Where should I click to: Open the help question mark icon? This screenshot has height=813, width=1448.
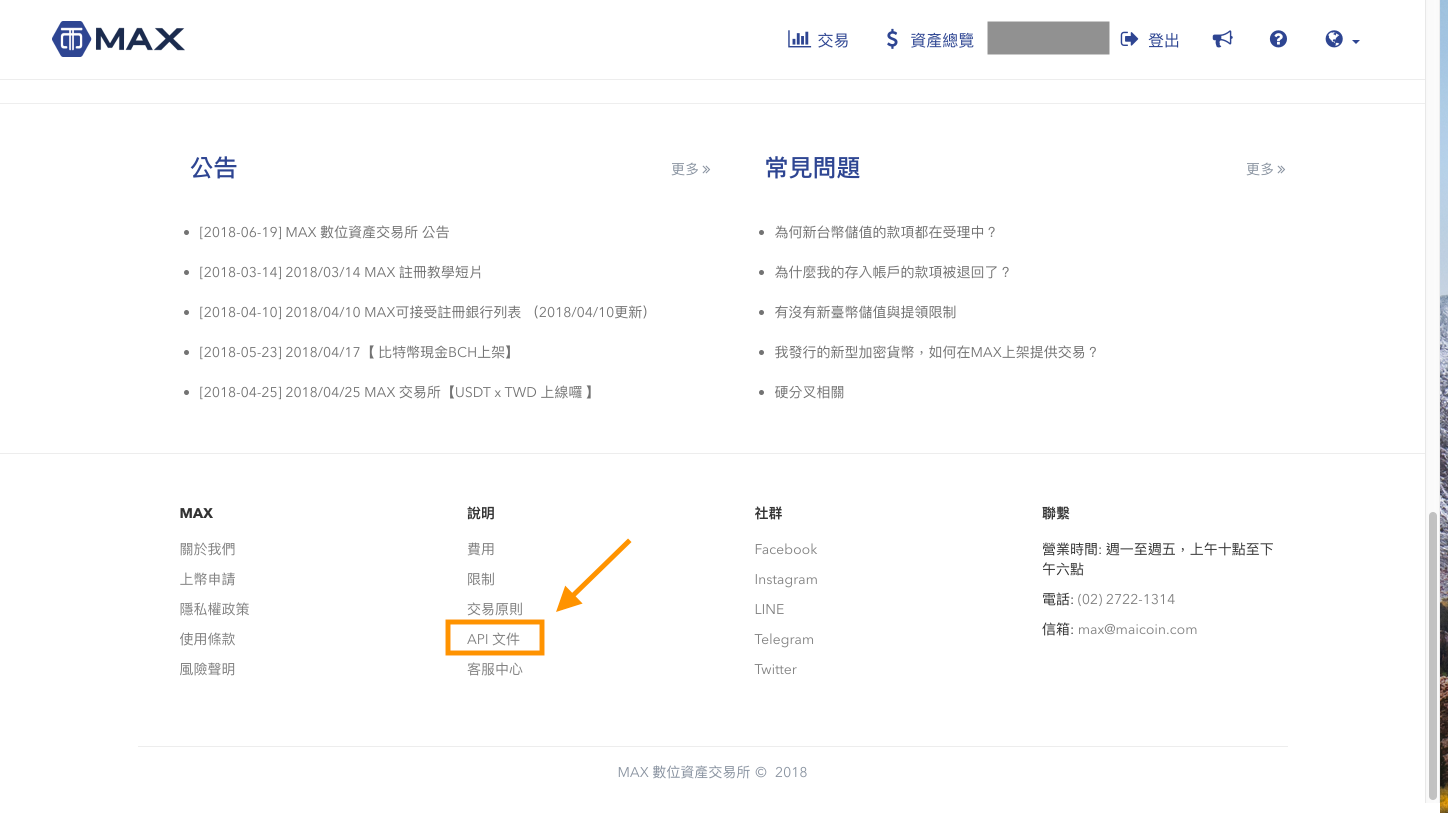(x=1278, y=39)
